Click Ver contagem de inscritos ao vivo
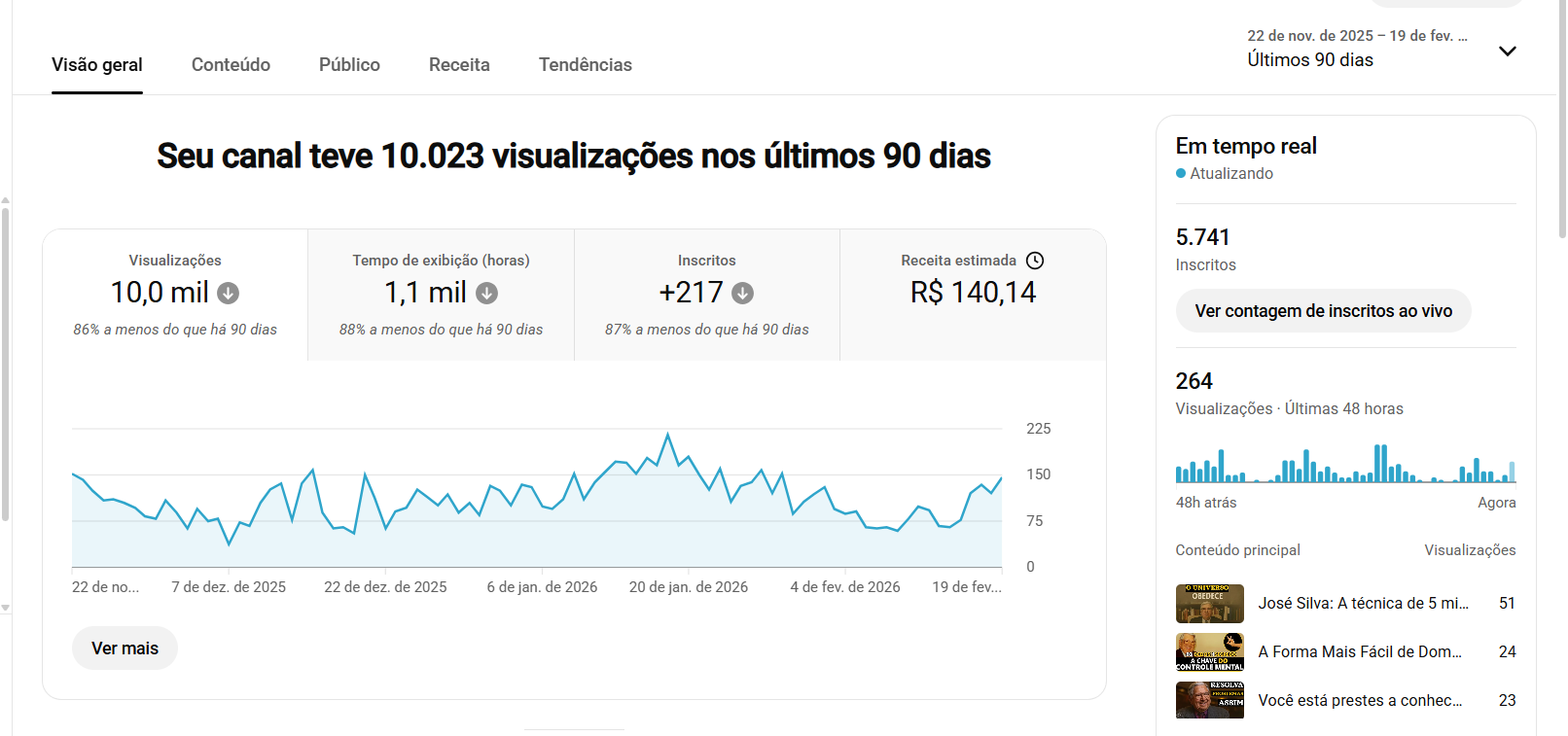The image size is (1568, 736). (1323, 311)
